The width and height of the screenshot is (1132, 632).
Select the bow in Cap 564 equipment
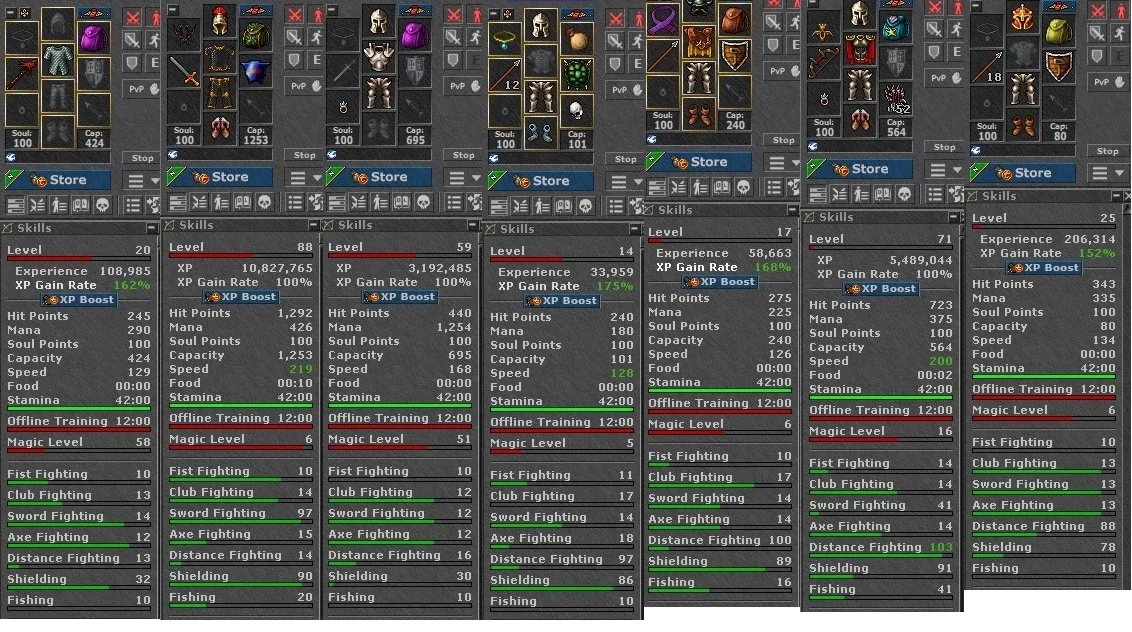824,64
